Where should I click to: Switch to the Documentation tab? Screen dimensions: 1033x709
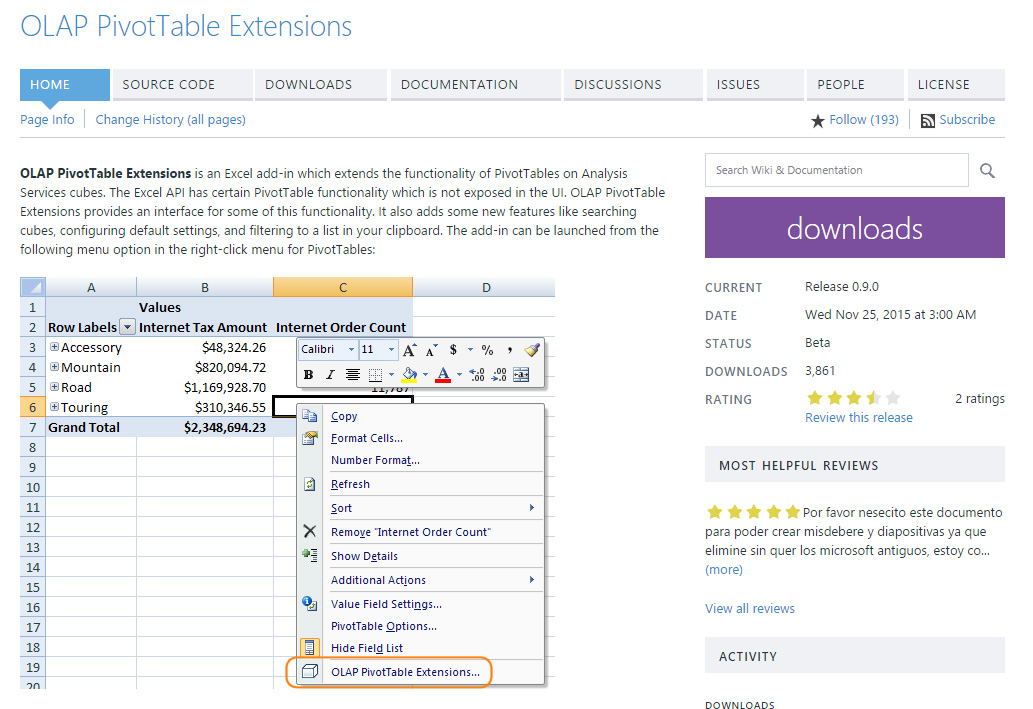pyautogui.click(x=459, y=85)
